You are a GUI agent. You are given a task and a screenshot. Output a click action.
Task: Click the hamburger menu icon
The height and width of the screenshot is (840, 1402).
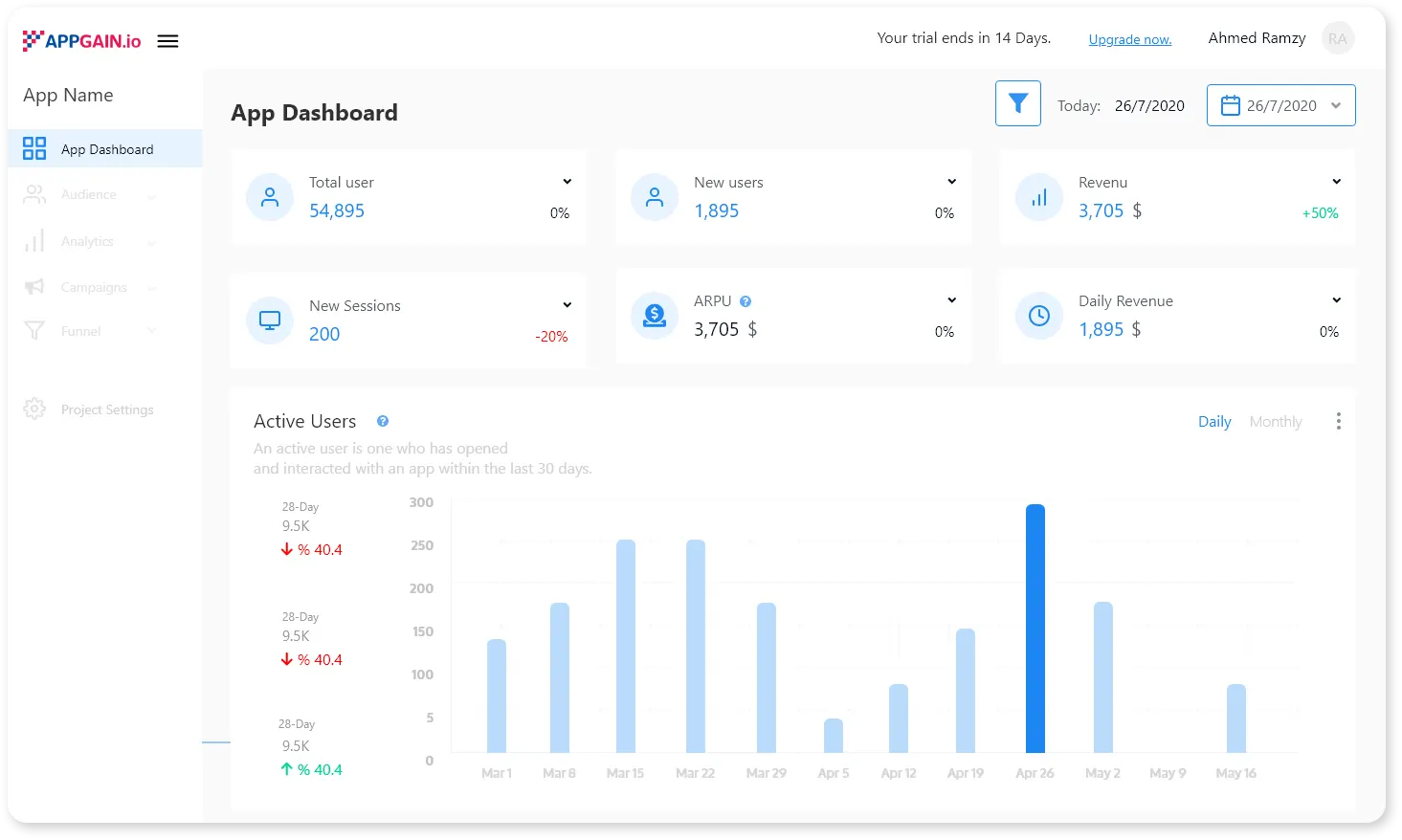pos(167,41)
